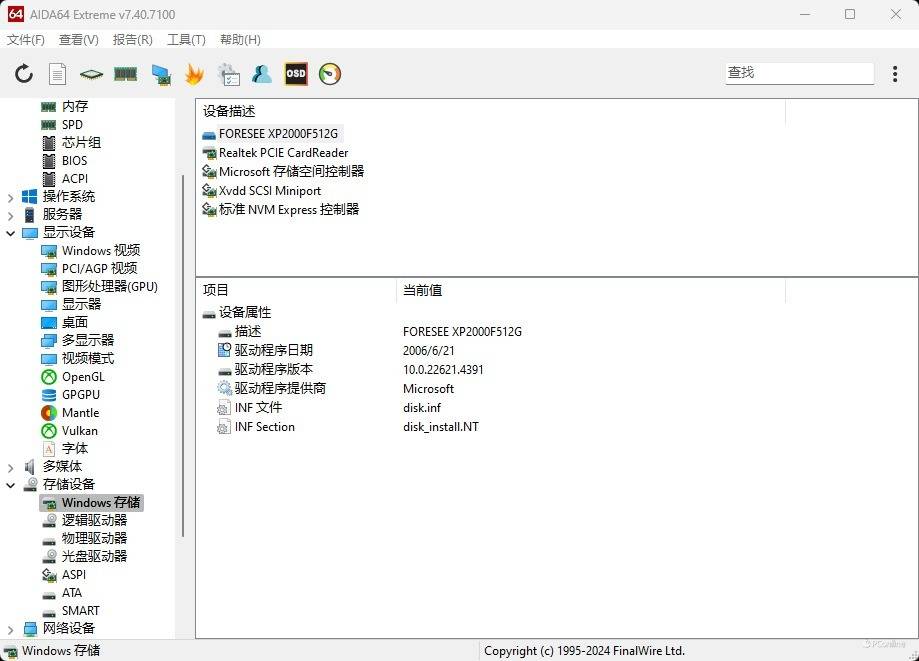Click the user contact toolbar icon
This screenshot has width=919, height=661.
coord(262,74)
